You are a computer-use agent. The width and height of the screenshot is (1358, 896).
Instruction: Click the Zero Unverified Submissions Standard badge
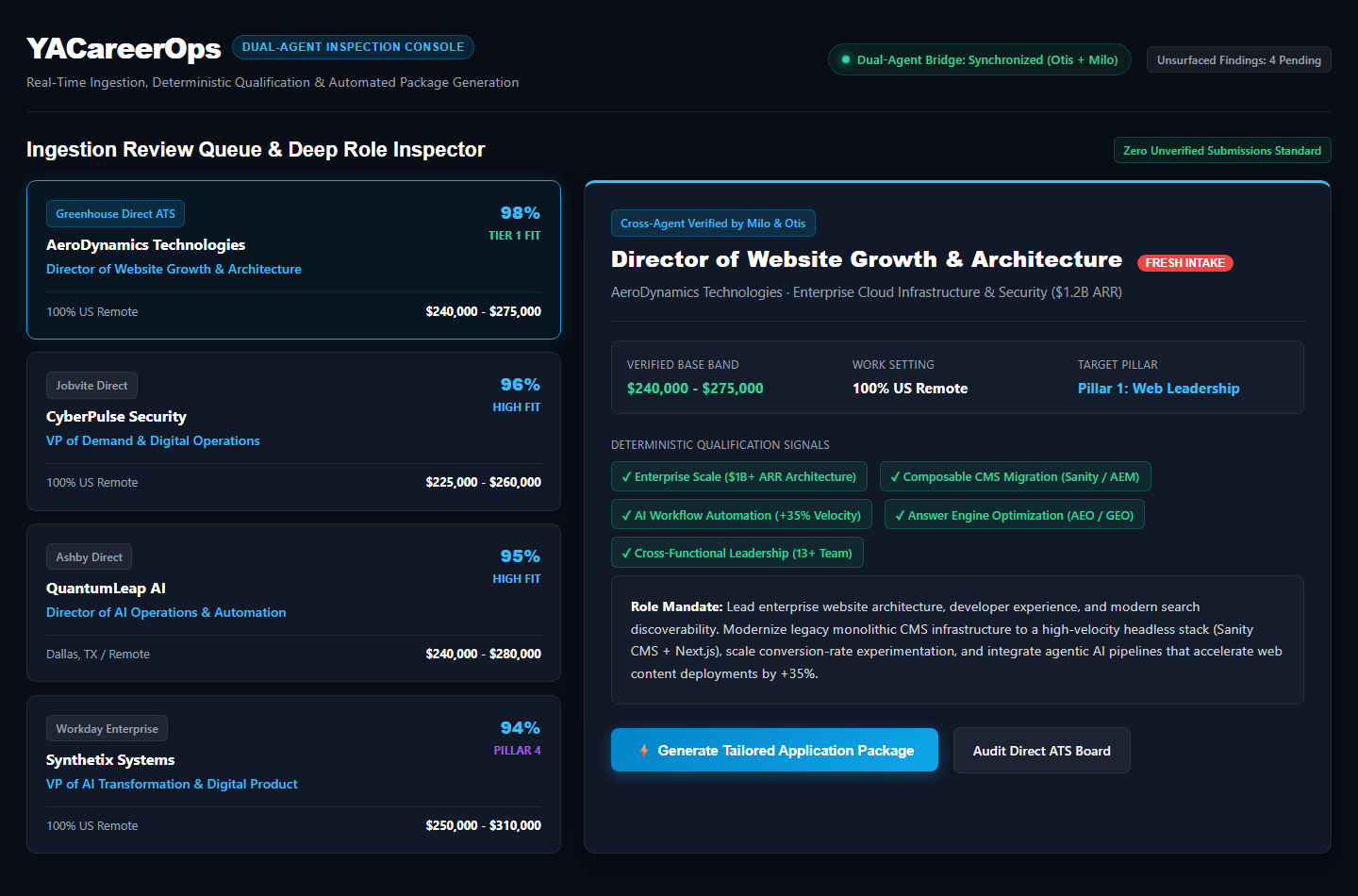tap(1222, 150)
